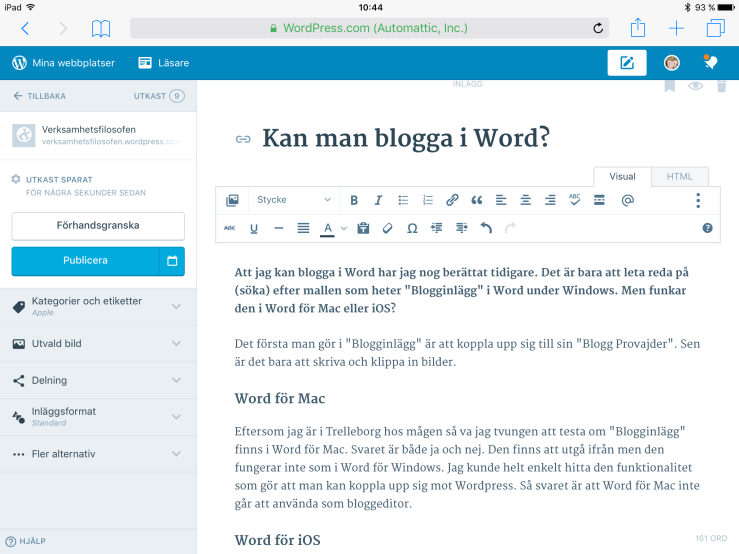Viewport: 739px width, 554px height.
Task: Tap the Safari address bar
Action: pos(369,28)
